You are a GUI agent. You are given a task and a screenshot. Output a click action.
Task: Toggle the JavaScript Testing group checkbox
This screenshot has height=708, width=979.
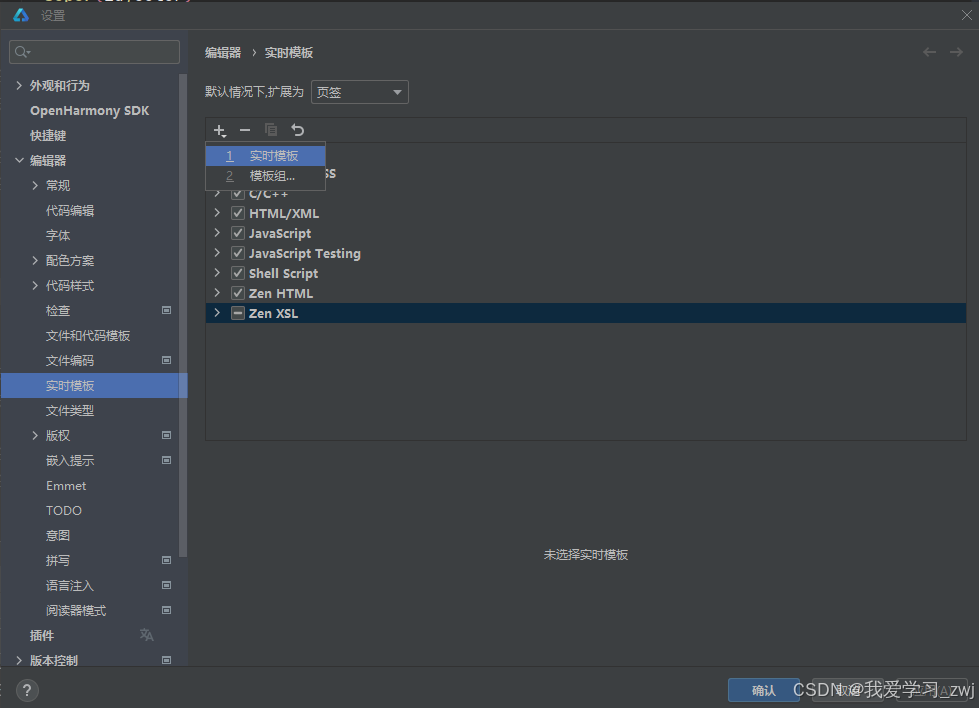coord(238,253)
